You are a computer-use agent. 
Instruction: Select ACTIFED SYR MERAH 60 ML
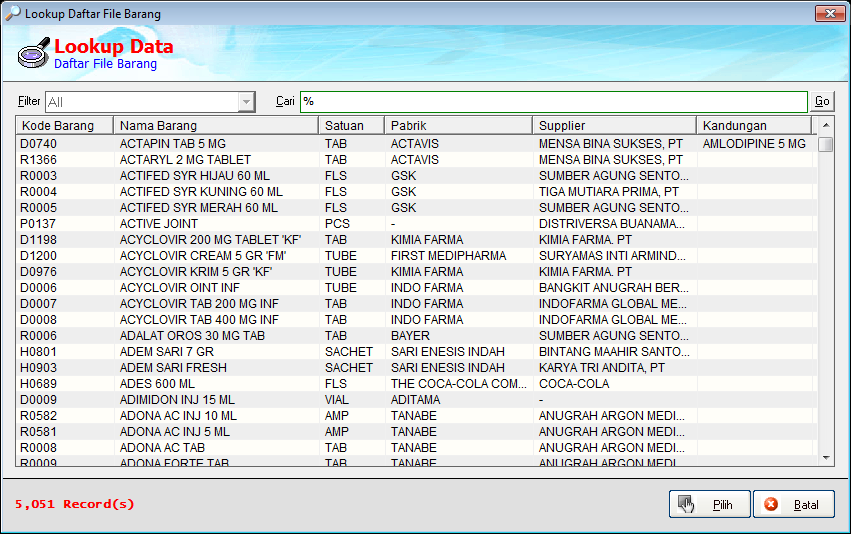(416, 208)
